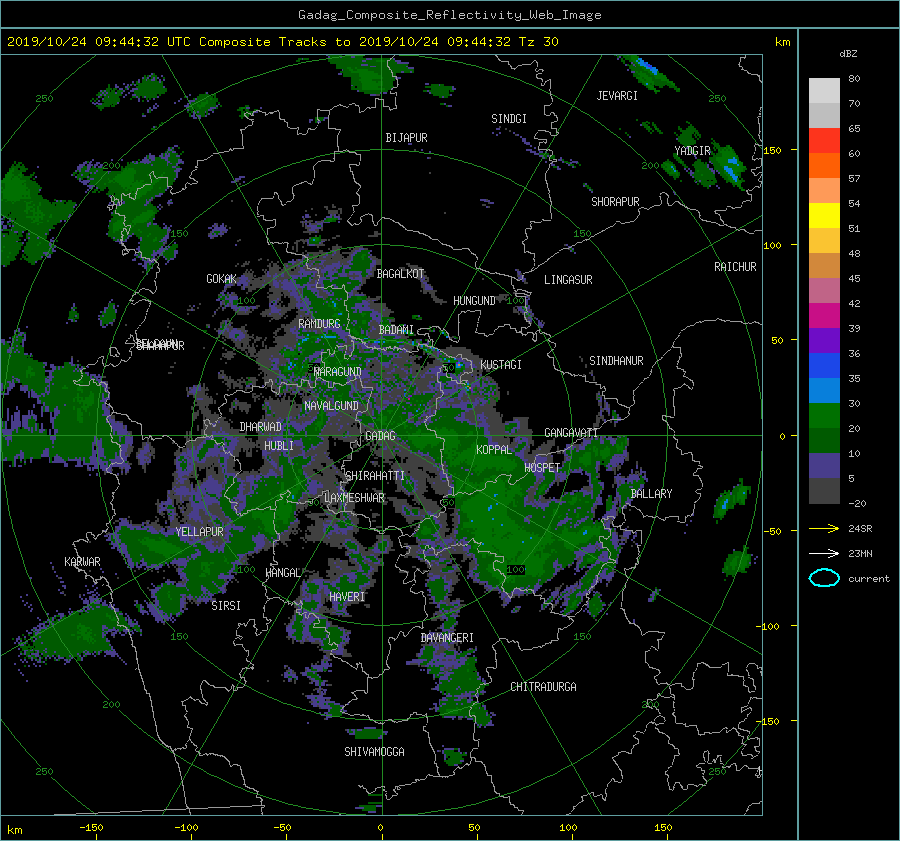Select the 51 dBZ yellow swatch
The image size is (900, 841).
coord(824,215)
